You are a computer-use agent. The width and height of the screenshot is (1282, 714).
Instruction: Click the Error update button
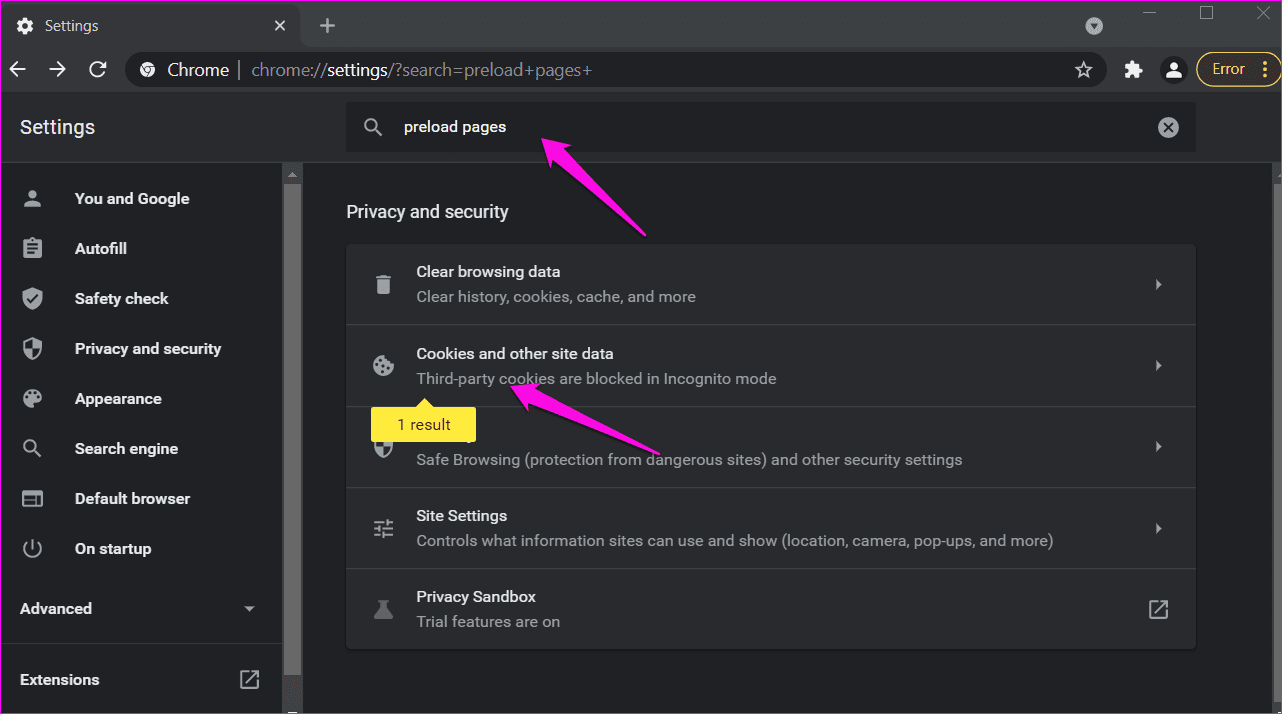pyautogui.click(x=1238, y=69)
